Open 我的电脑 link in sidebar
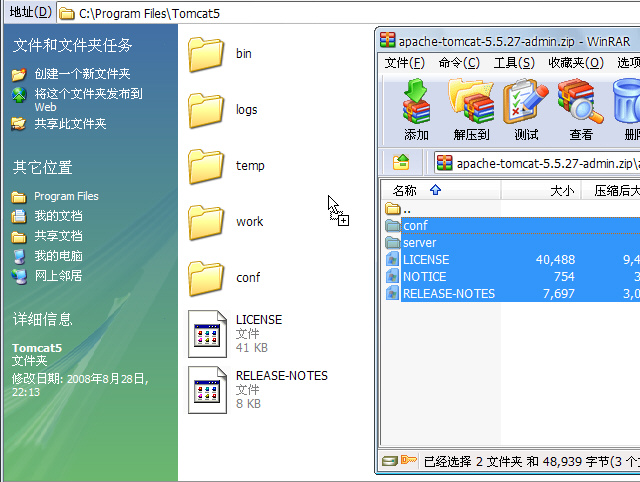The height and width of the screenshot is (482, 640). pos(58,256)
